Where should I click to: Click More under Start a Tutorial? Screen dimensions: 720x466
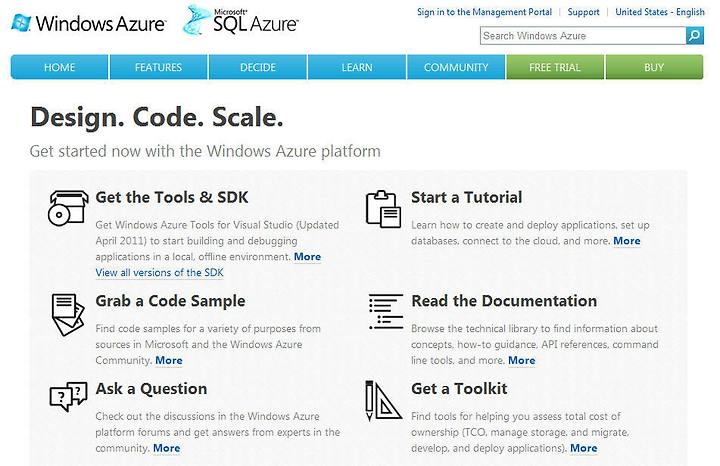point(627,241)
